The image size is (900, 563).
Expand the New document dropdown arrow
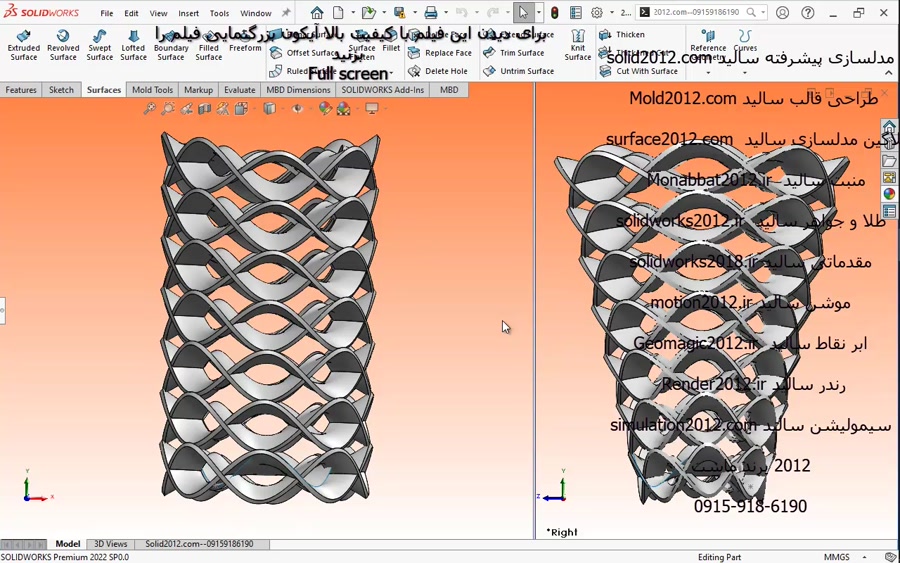pyautogui.click(x=352, y=13)
